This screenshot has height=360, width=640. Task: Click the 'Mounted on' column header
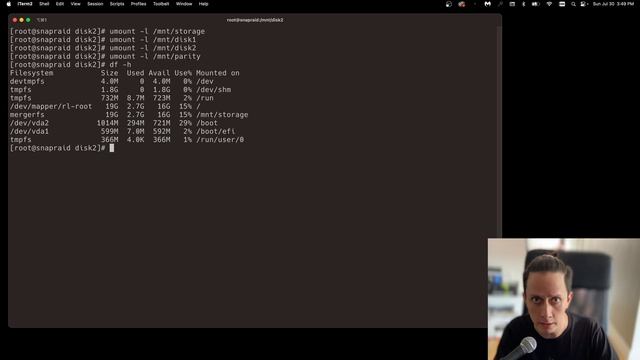pyautogui.click(x=218, y=73)
